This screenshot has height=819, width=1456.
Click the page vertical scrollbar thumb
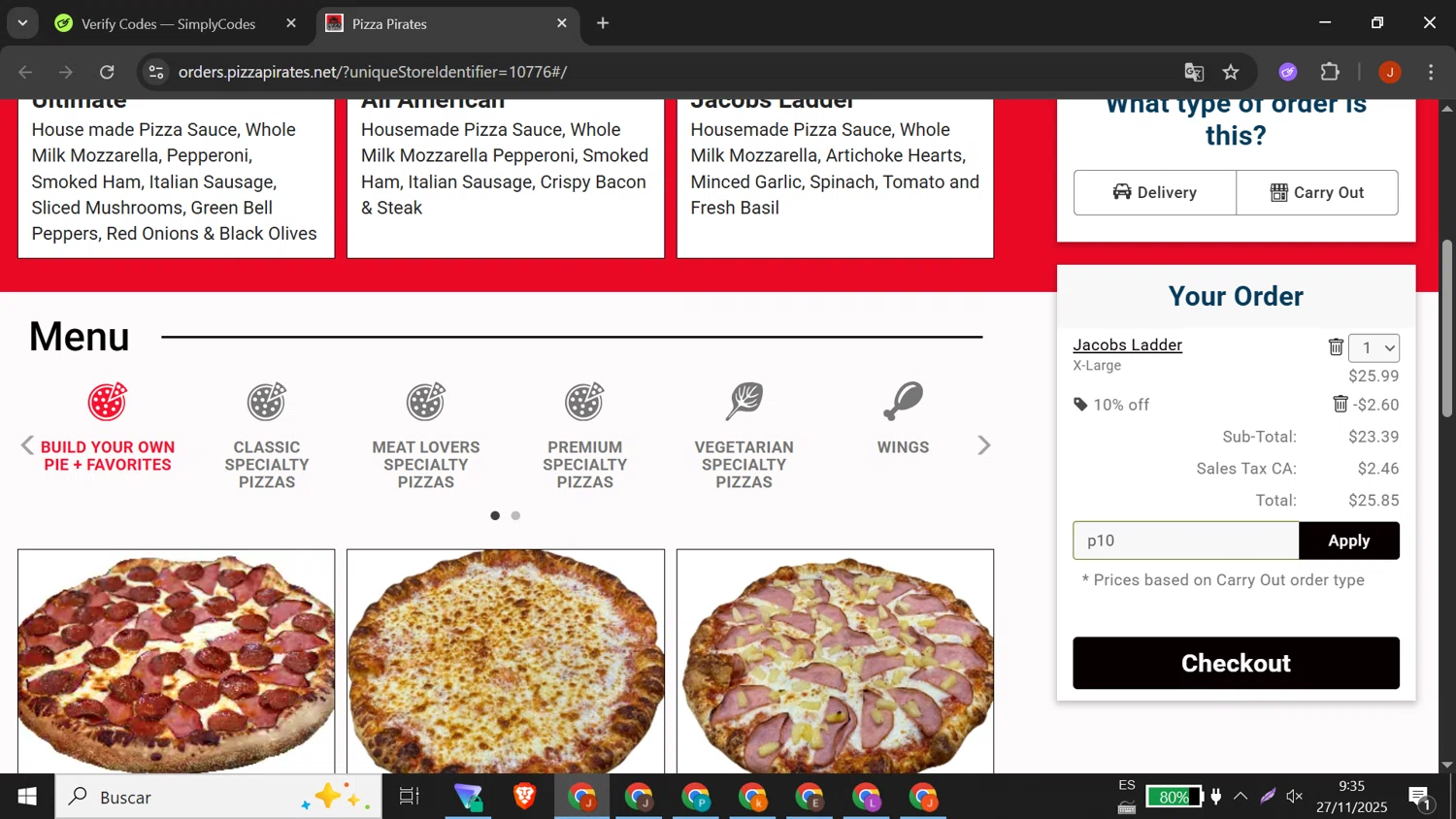1447,328
